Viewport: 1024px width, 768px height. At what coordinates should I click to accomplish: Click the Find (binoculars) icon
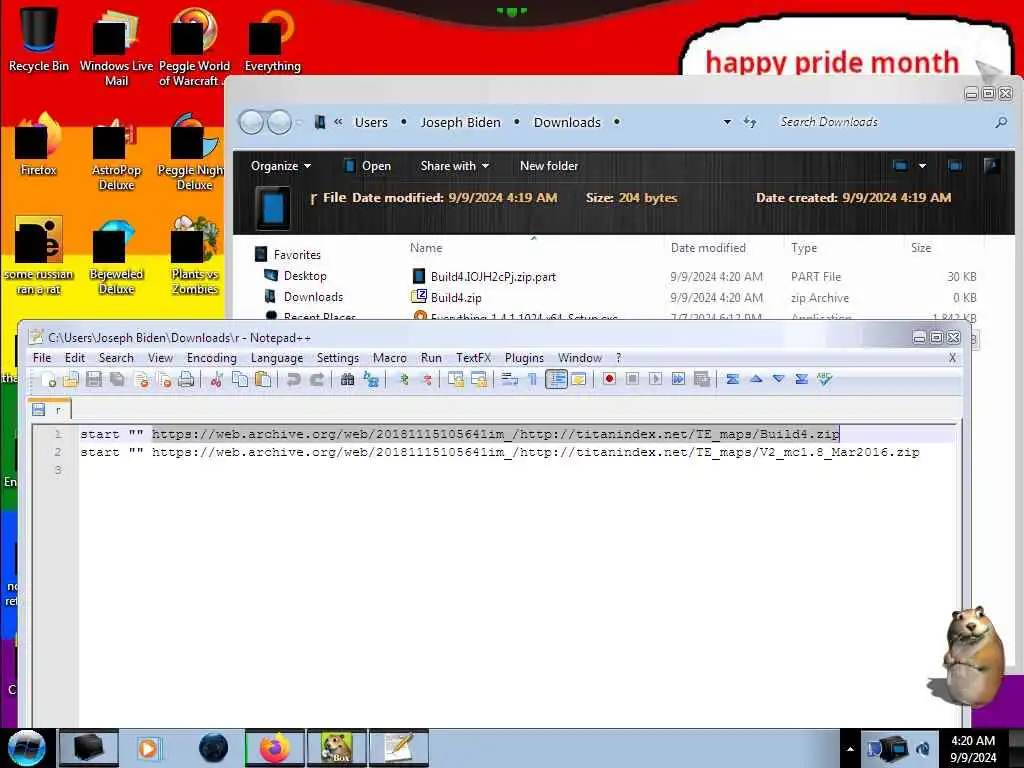point(347,379)
